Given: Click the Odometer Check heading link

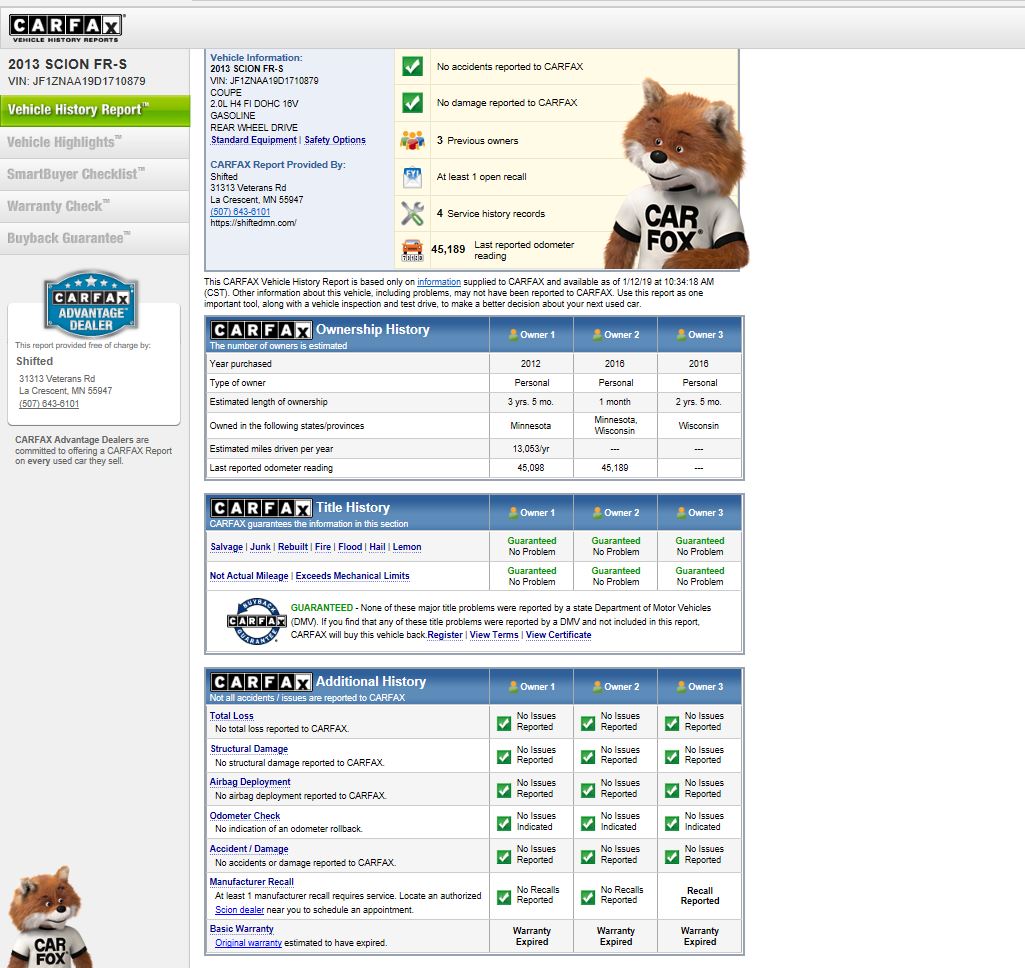Looking at the screenshot, I should pos(244,816).
